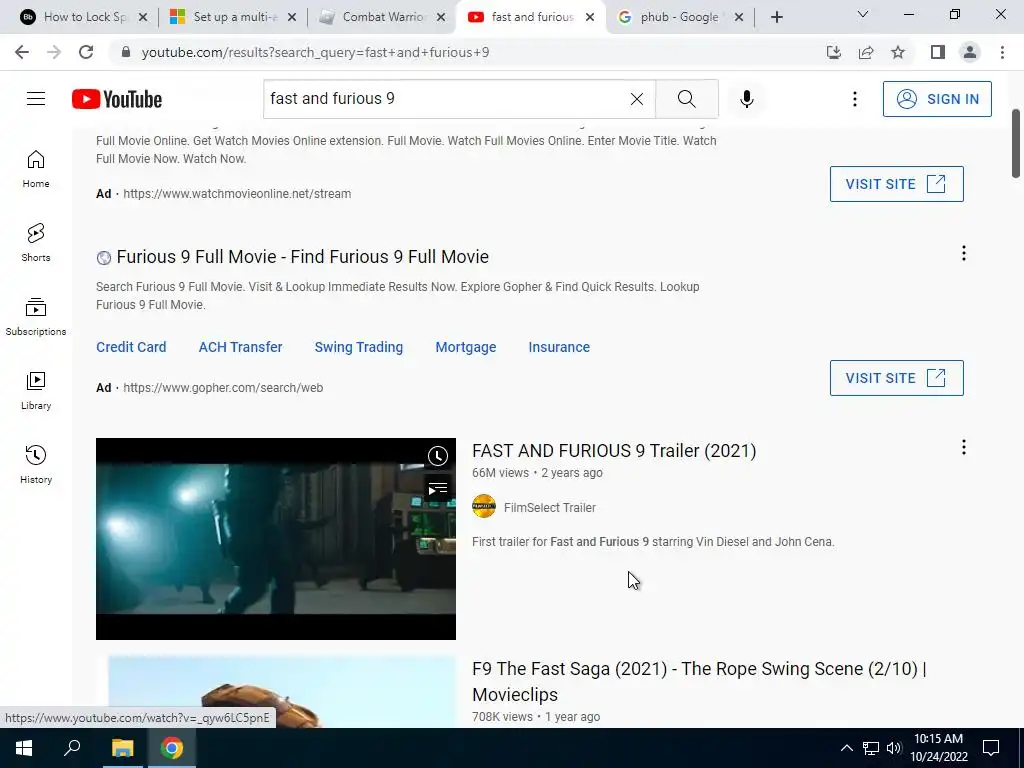This screenshot has width=1024, height=768.
Task: Share this page icon in address bar
Action: pos(866,52)
